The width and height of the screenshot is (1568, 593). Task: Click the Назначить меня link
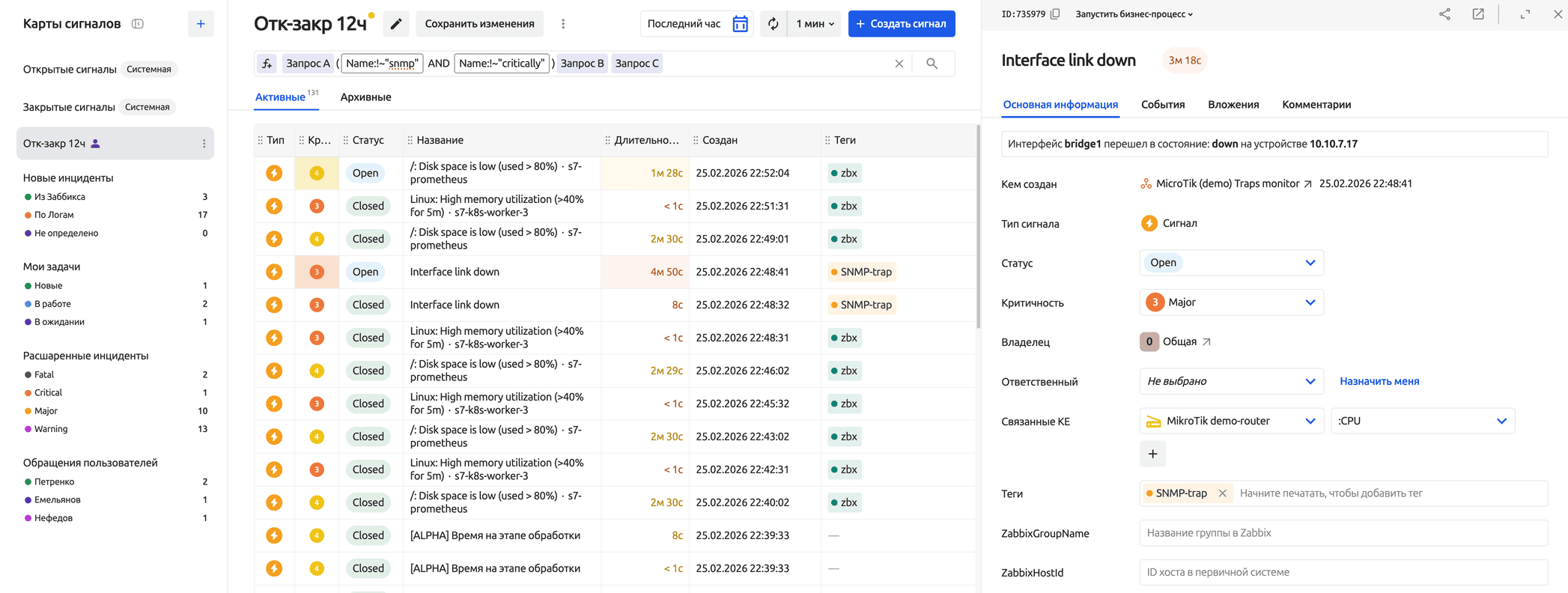click(1379, 381)
